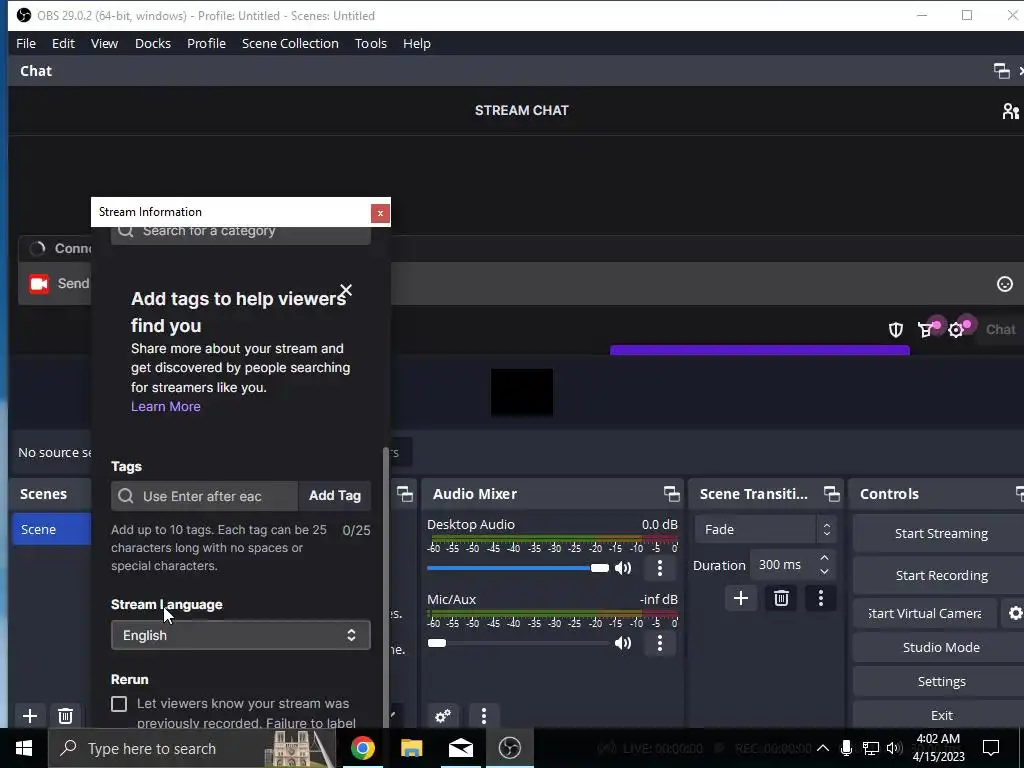Open the Edit menu
This screenshot has width=1024, height=768.
(x=63, y=43)
